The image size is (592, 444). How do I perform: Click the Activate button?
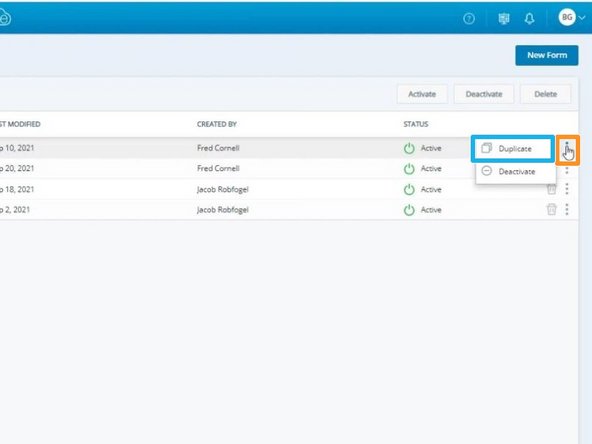(422, 94)
